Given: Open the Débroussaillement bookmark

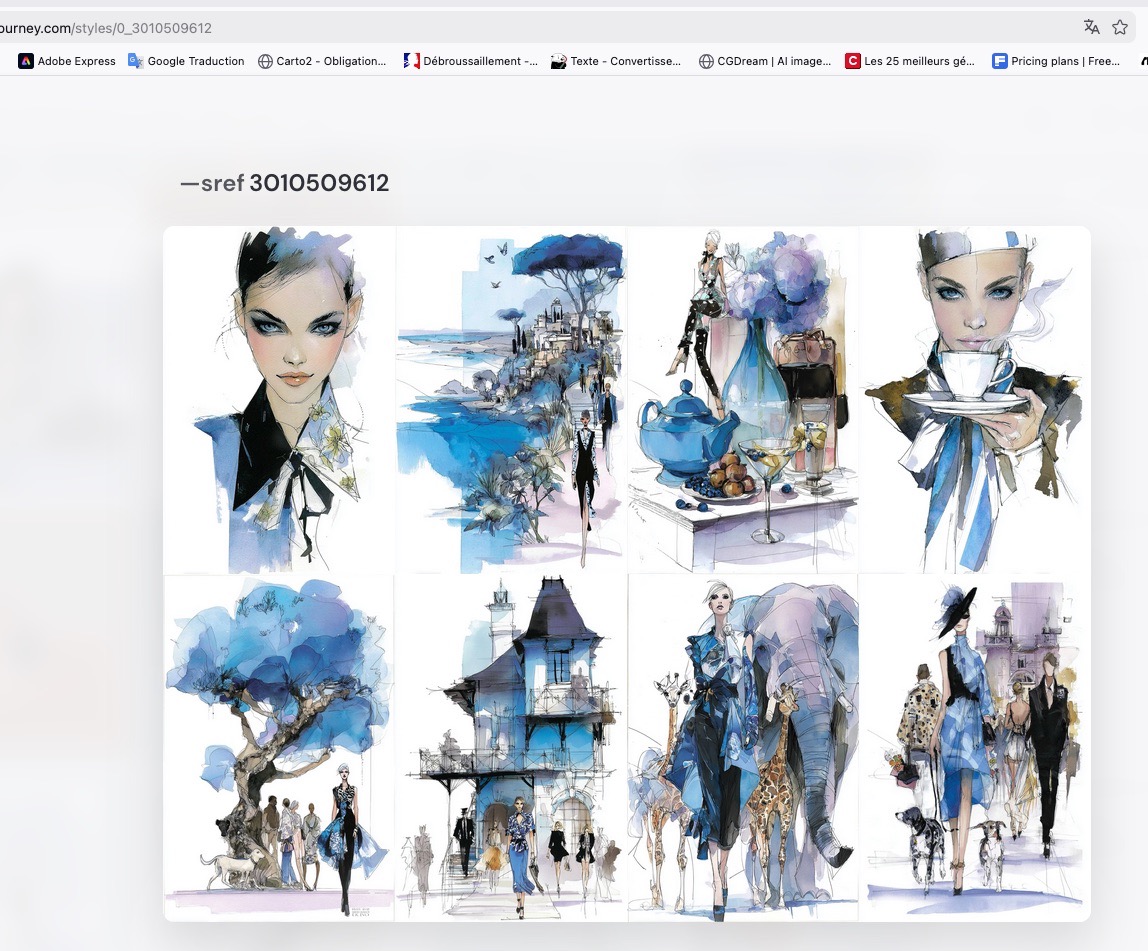Looking at the screenshot, I should tap(470, 61).
